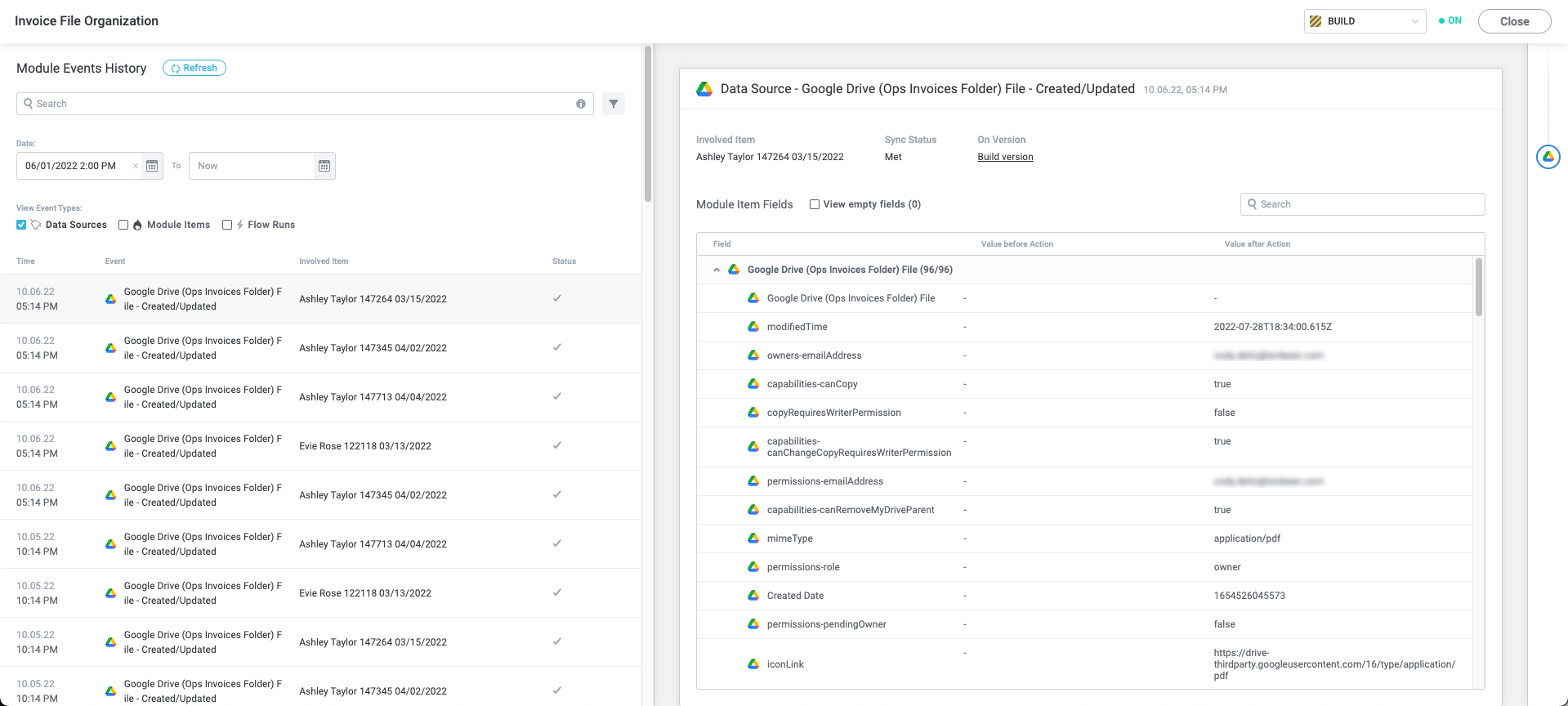Clear the start date with the x icon
The image size is (1568, 706).
[136, 166]
